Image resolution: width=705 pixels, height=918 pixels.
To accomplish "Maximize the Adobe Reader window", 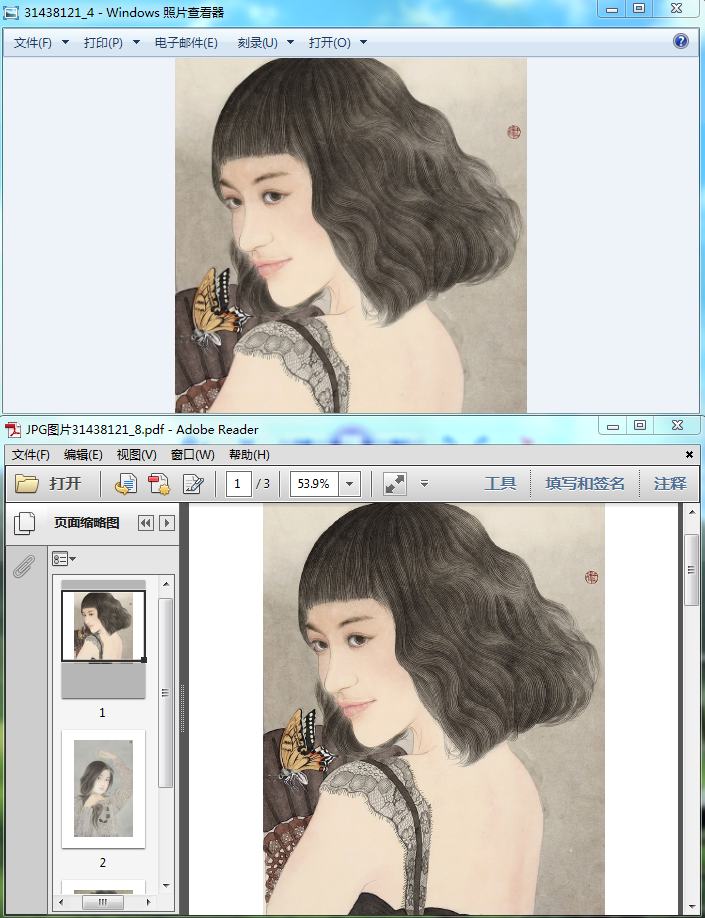I will [640, 426].
